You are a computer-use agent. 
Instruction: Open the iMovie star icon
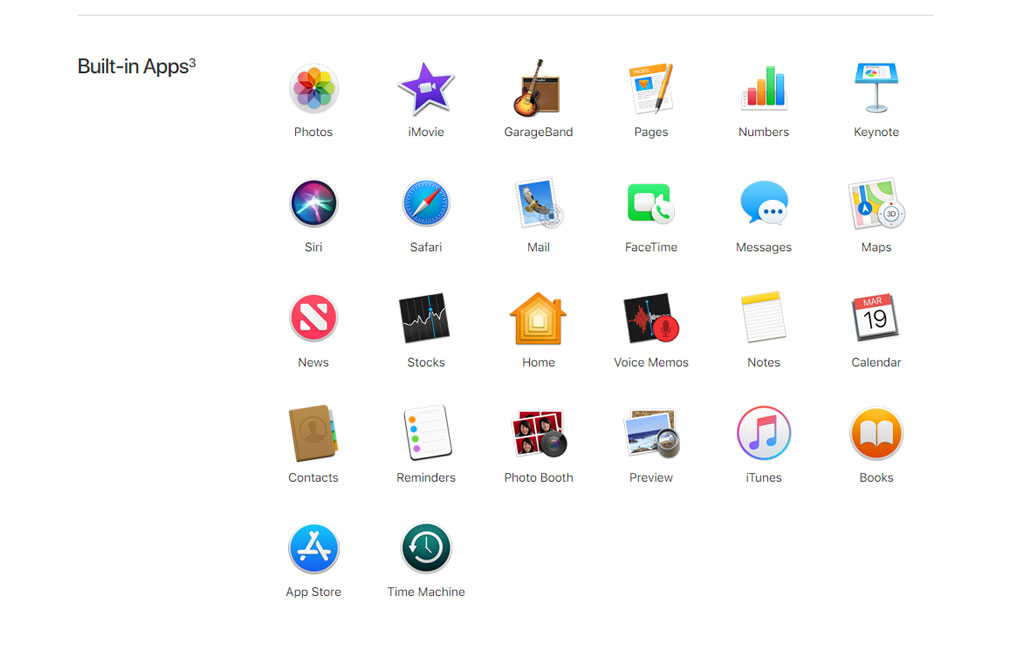(x=426, y=89)
